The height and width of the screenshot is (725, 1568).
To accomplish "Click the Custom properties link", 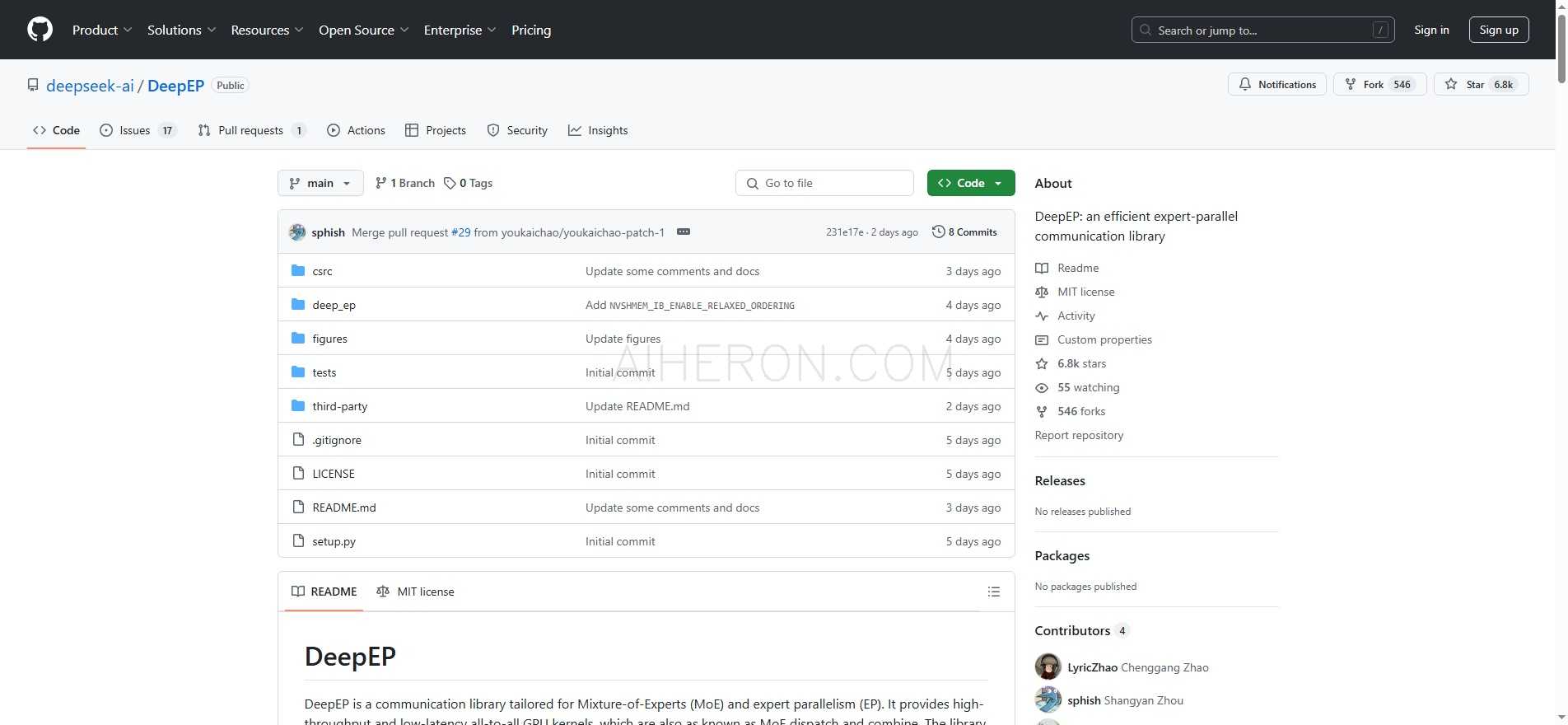I will tap(1104, 339).
